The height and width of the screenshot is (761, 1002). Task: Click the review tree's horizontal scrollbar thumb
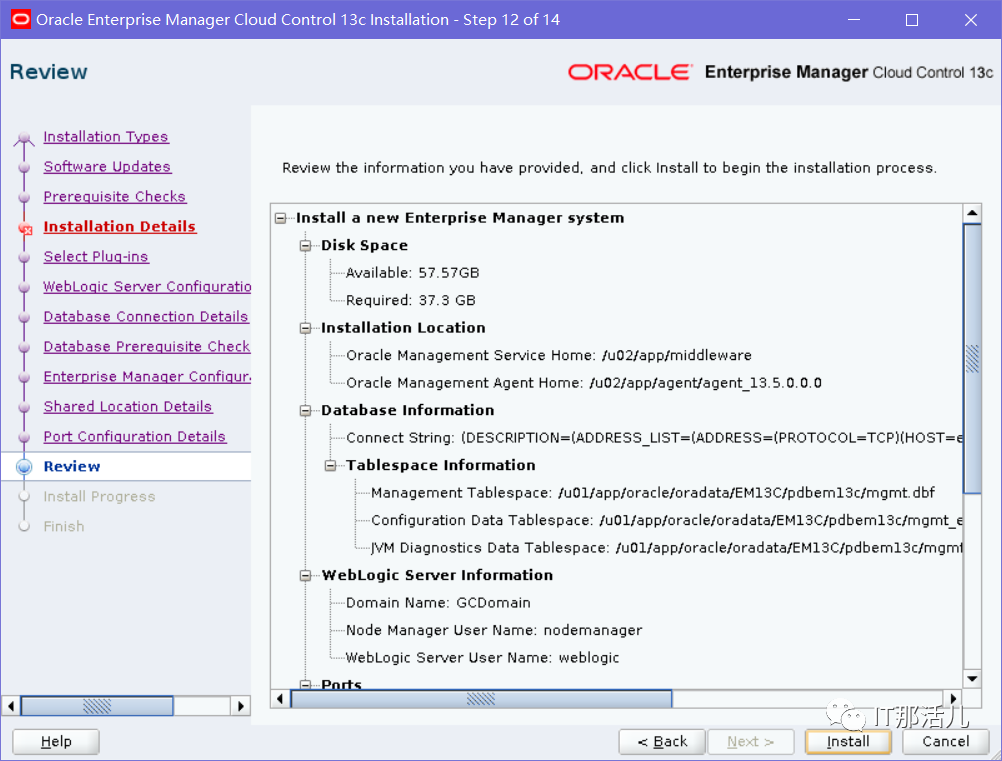[481, 699]
